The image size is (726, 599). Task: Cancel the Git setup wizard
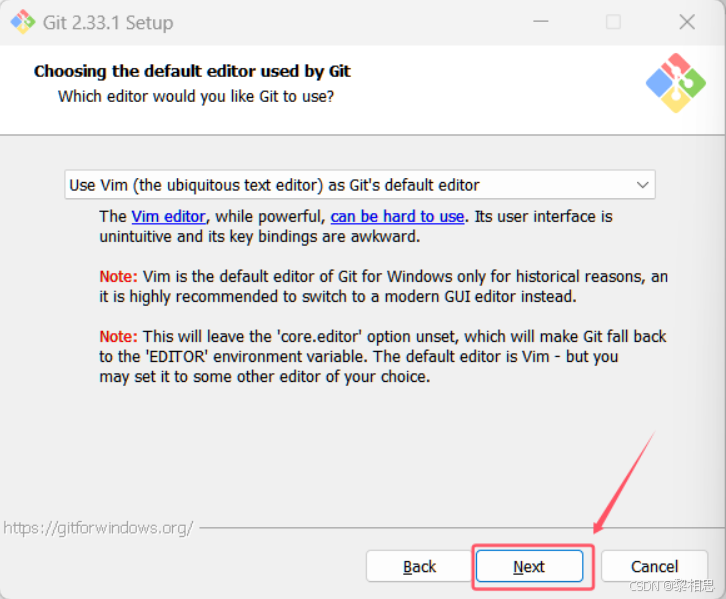[654, 566]
